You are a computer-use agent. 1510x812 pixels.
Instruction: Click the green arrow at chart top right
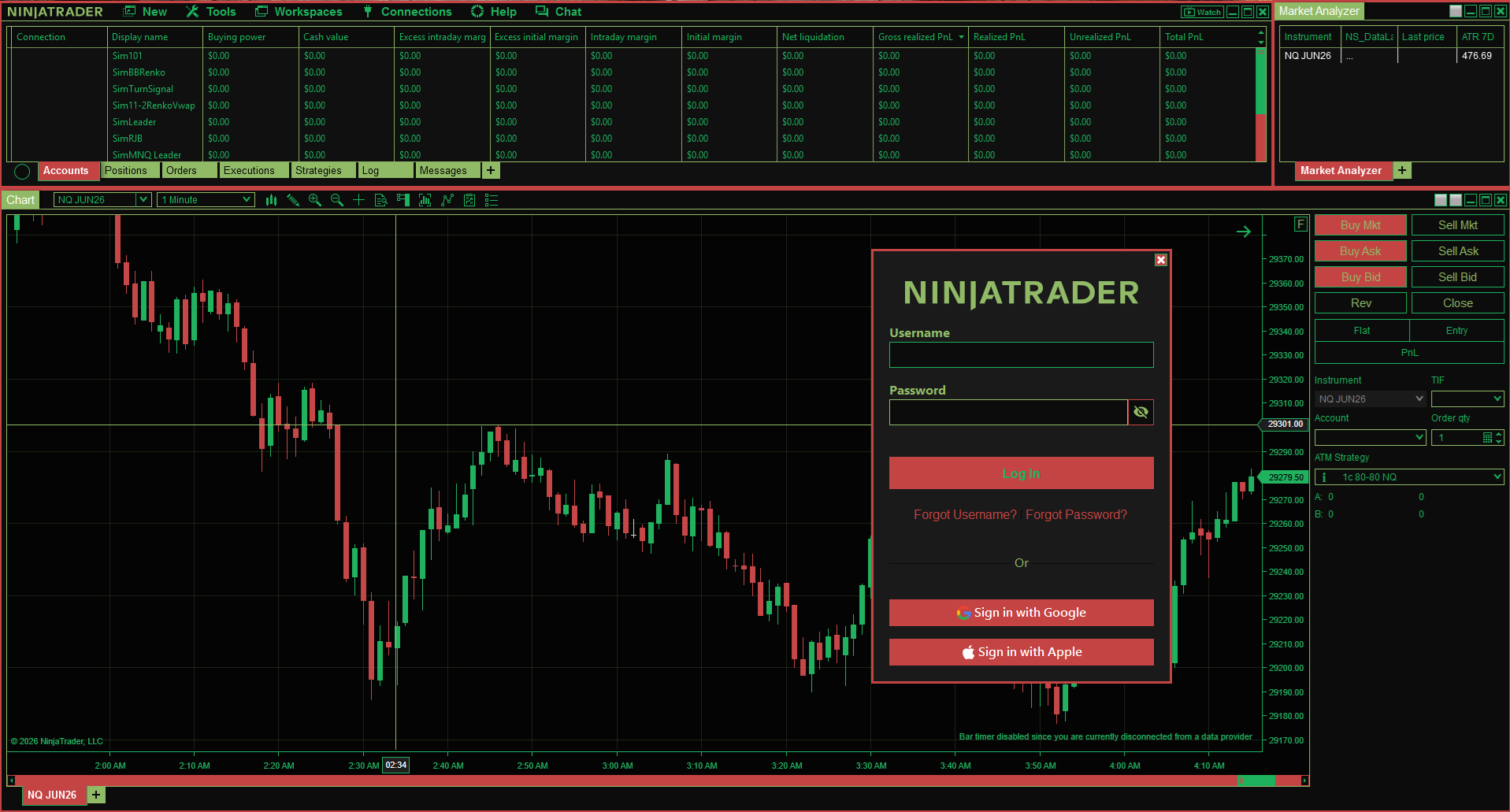coord(1244,232)
